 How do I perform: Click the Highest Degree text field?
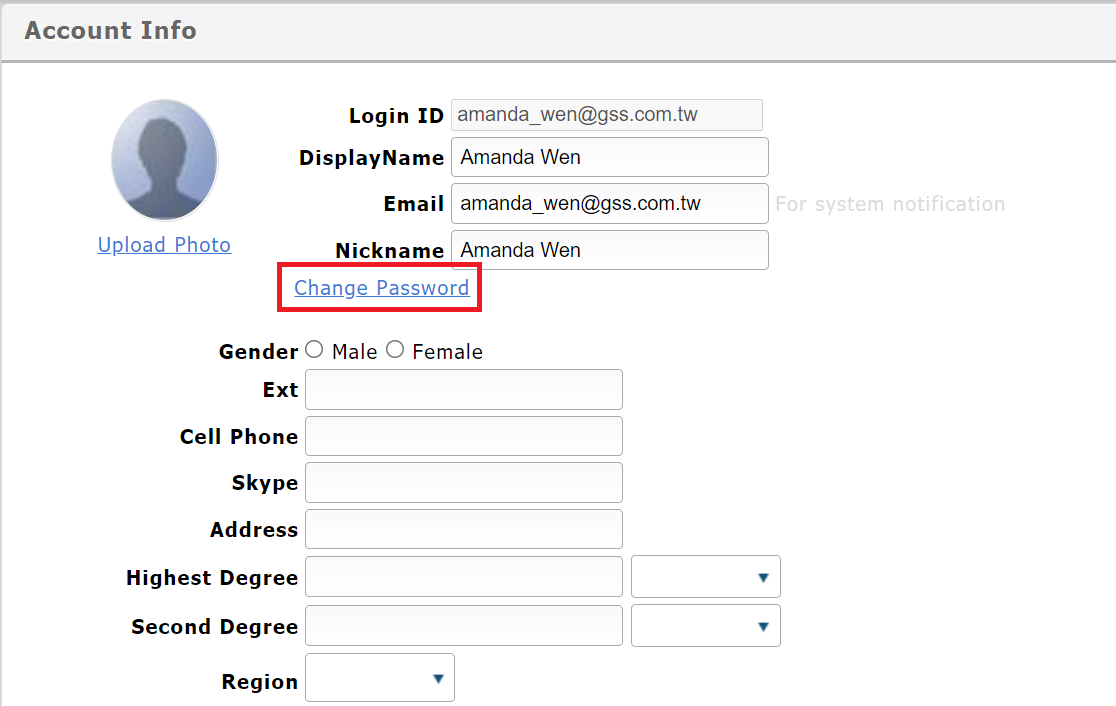pyautogui.click(x=463, y=577)
